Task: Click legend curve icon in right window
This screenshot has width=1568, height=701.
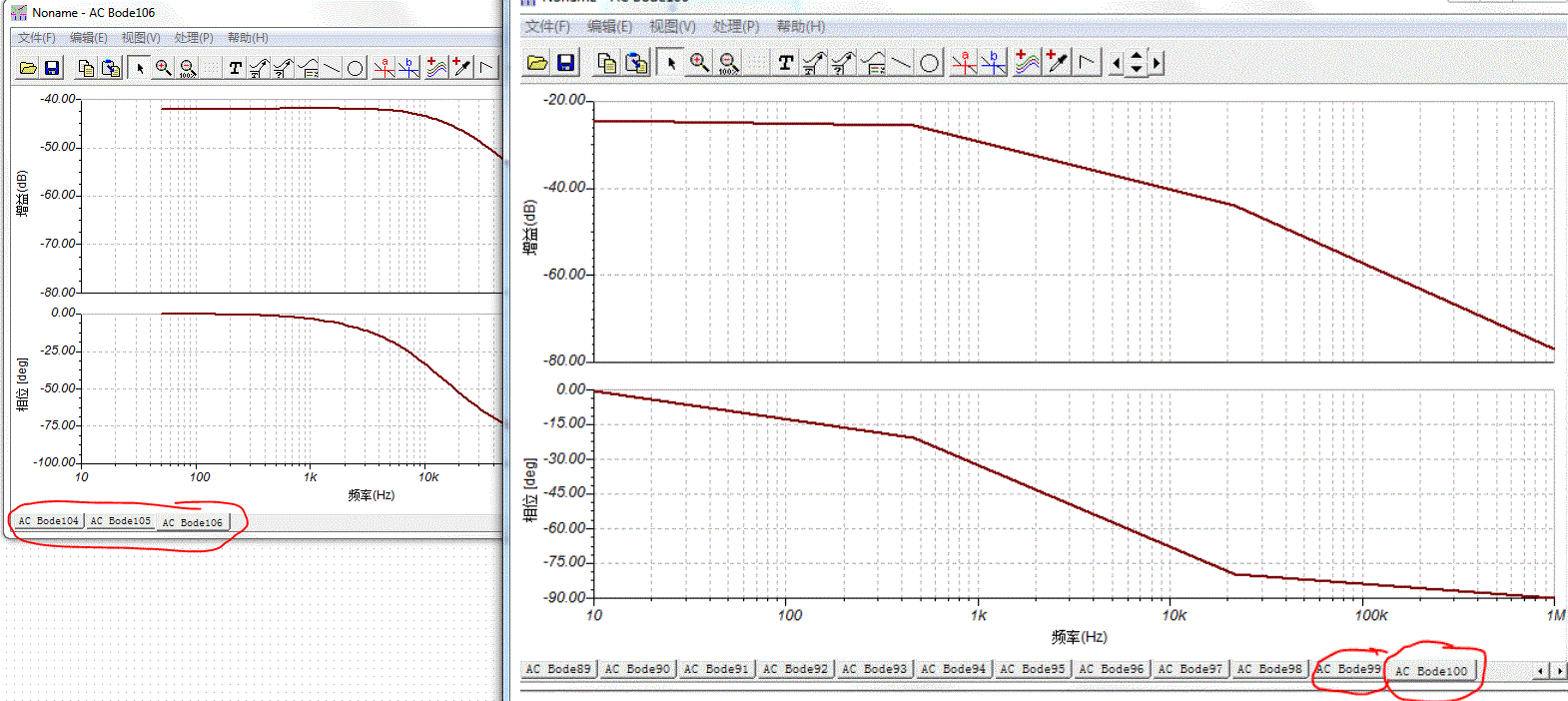Action: (x=873, y=63)
